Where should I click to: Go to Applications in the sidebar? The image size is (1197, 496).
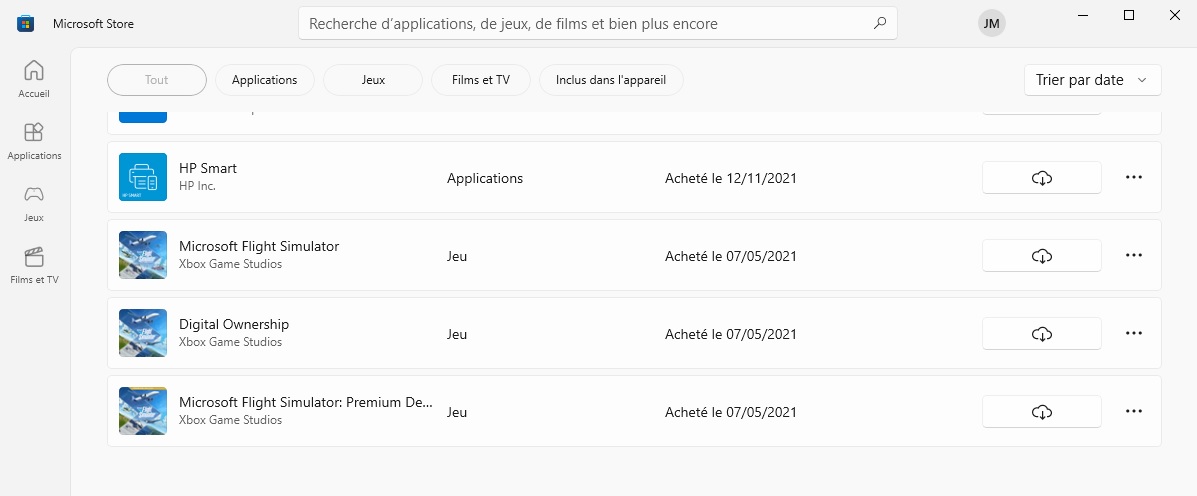point(34,141)
